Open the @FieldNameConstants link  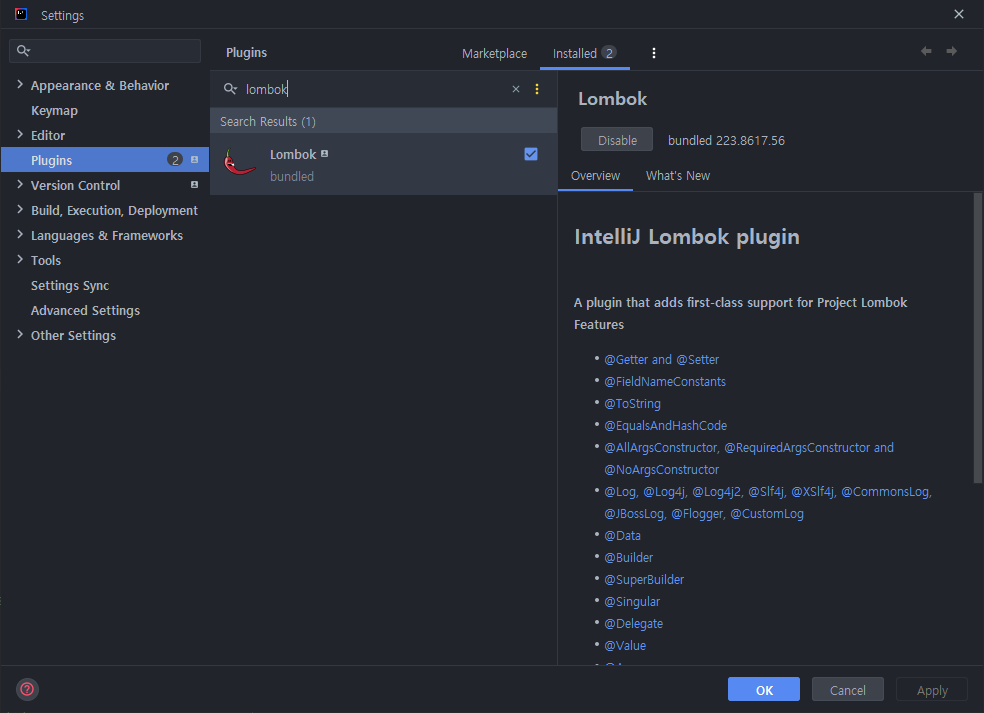coord(665,382)
